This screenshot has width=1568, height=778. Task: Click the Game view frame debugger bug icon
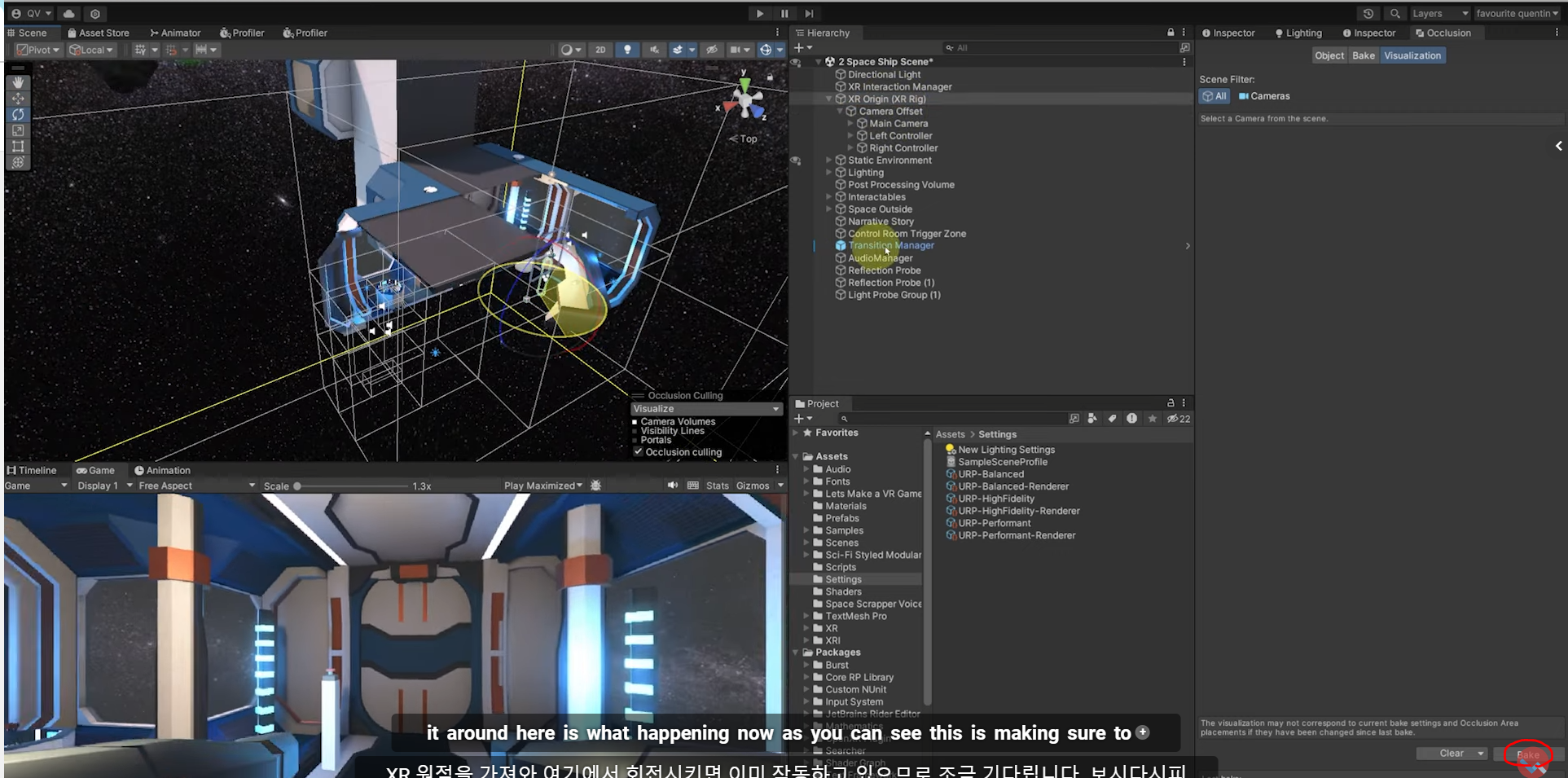coord(596,486)
